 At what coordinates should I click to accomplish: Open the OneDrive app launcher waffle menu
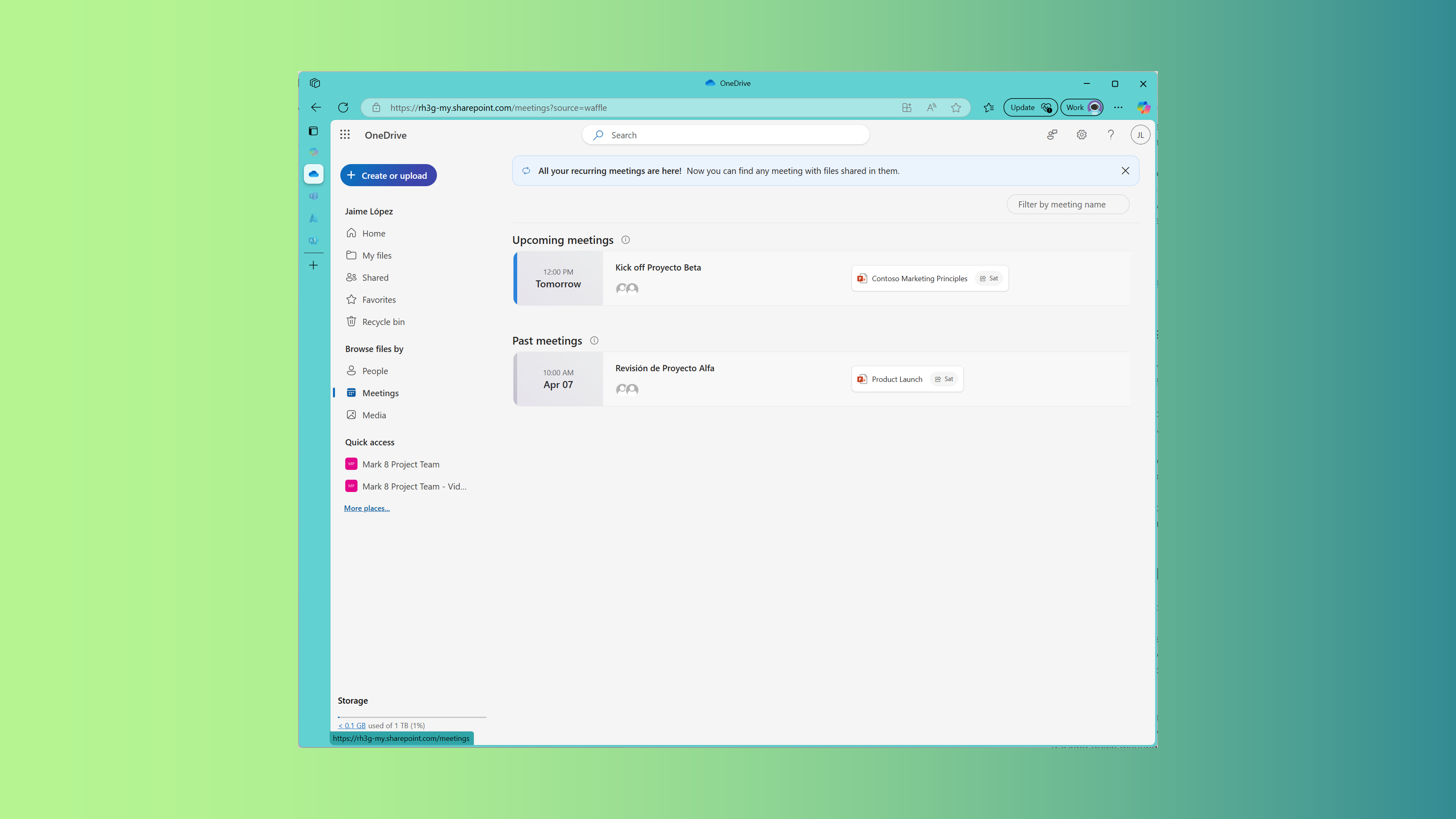[345, 135]
